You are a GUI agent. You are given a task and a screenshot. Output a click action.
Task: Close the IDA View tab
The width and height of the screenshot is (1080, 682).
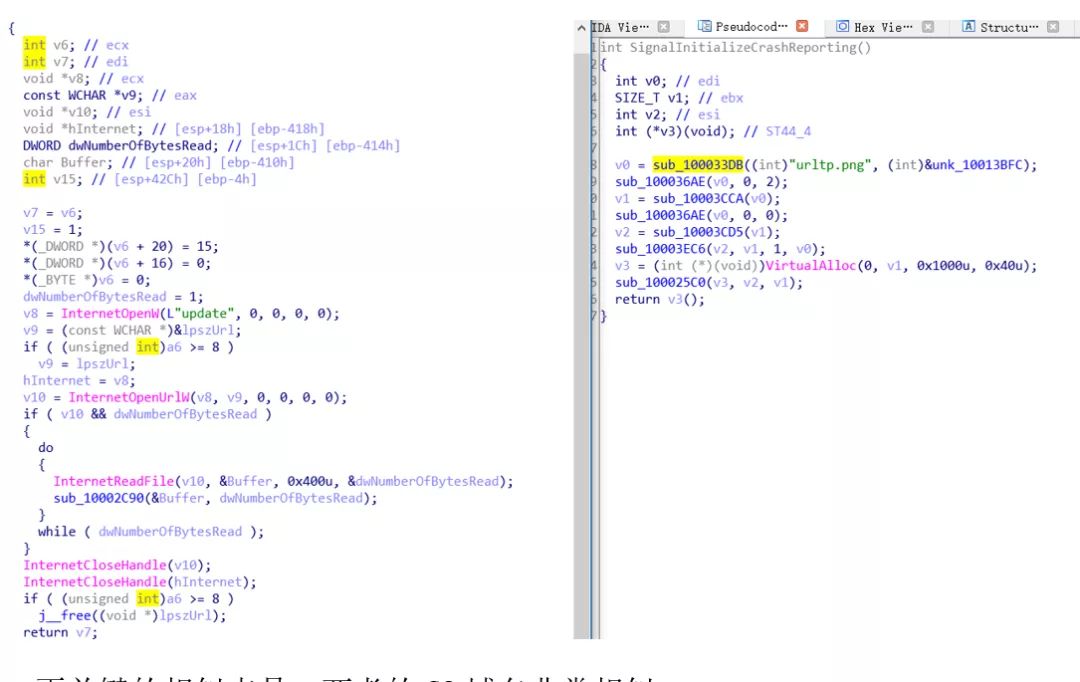[663, 27]
